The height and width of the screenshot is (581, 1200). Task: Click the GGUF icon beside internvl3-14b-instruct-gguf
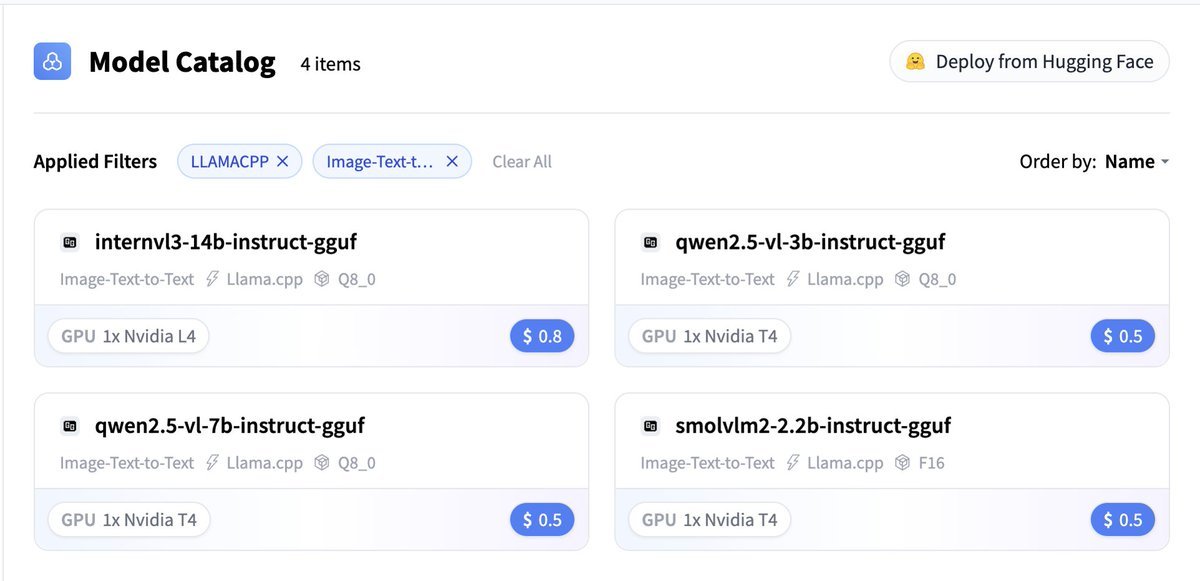coord(70,242)
